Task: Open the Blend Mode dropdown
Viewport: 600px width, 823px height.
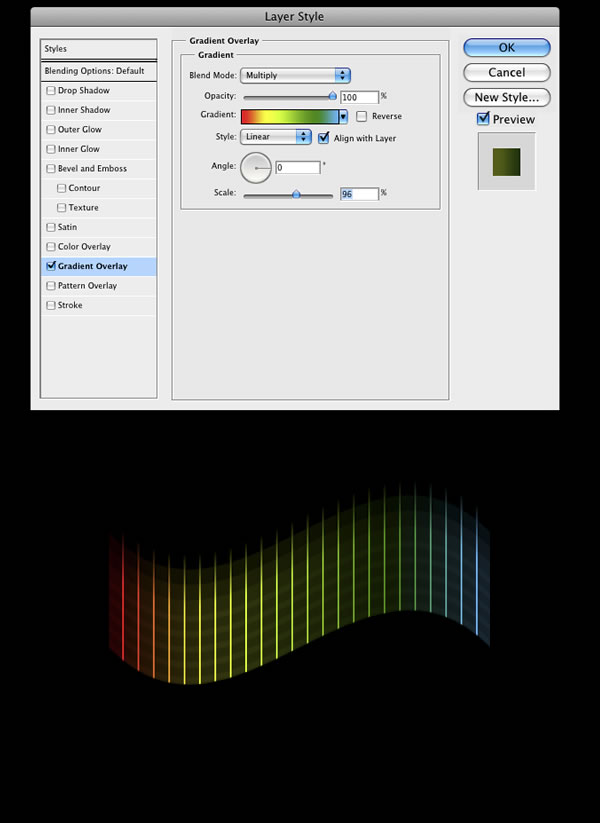Action: (295, 75)
